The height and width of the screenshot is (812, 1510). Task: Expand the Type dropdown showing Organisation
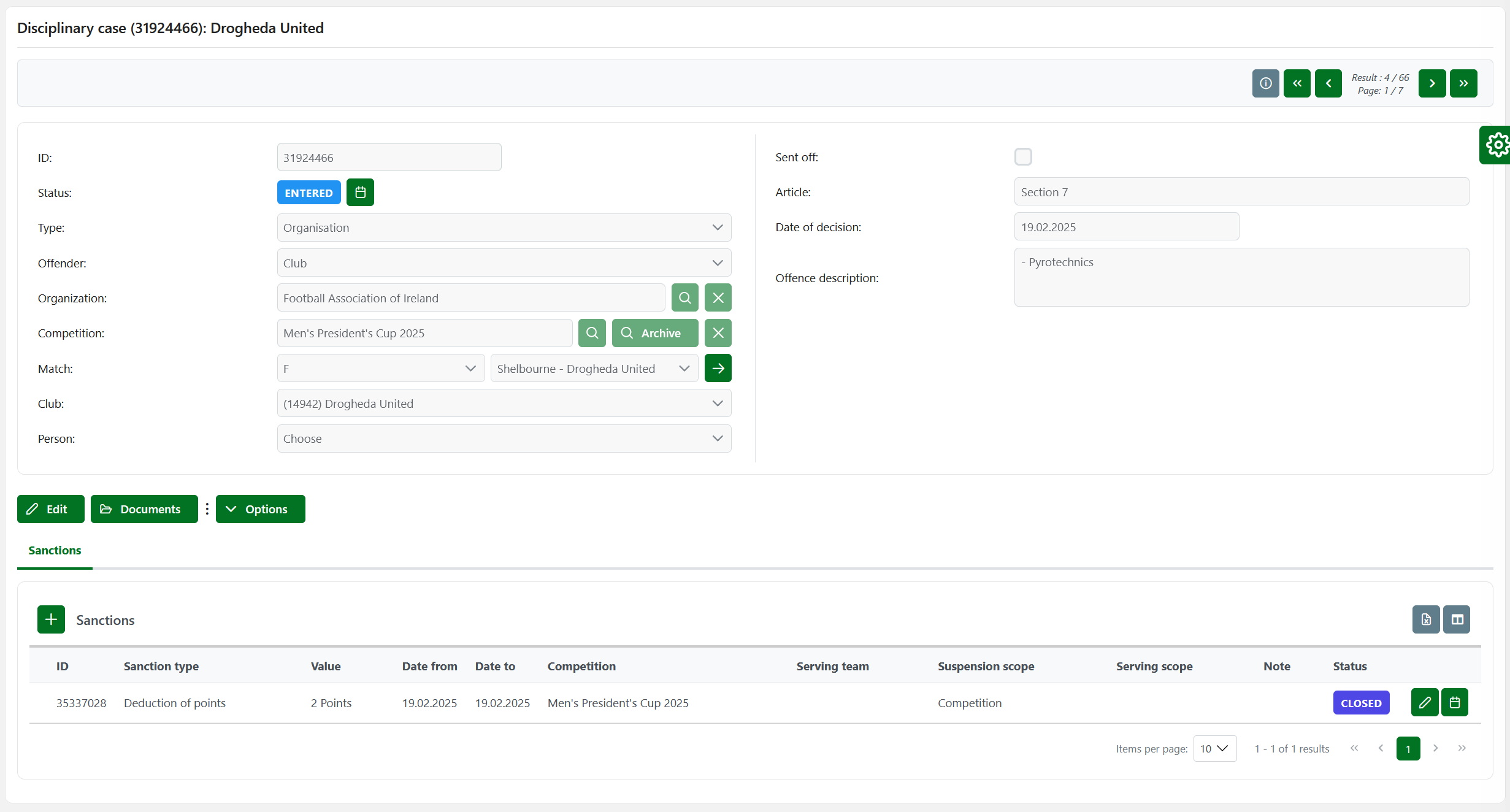[x=504, y=228]
